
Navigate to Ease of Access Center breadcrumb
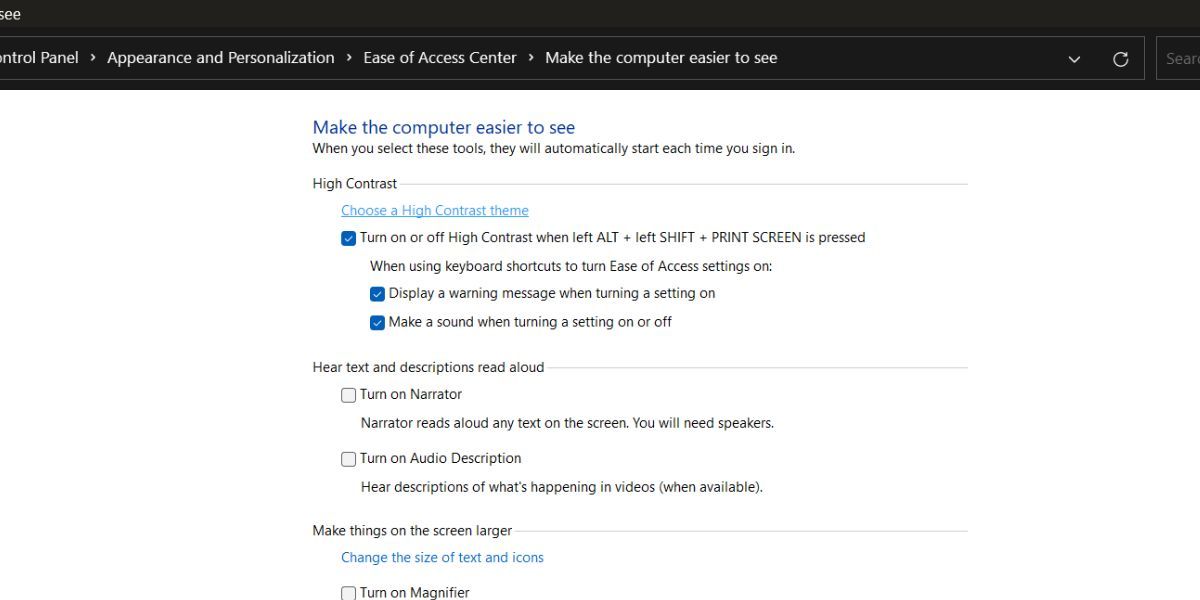(440, 58)
